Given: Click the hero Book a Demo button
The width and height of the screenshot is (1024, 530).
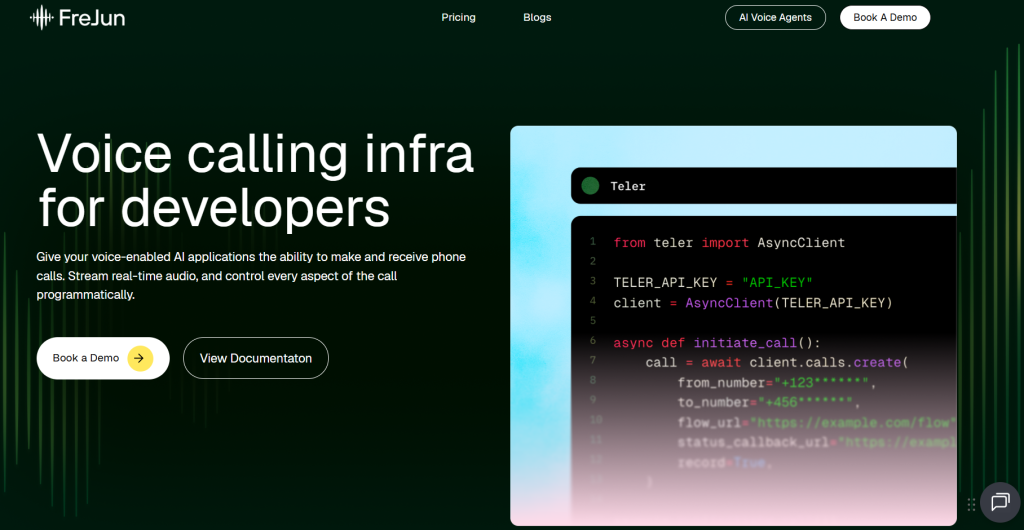Looking at the screenshot, I should [x=103, y=358].
